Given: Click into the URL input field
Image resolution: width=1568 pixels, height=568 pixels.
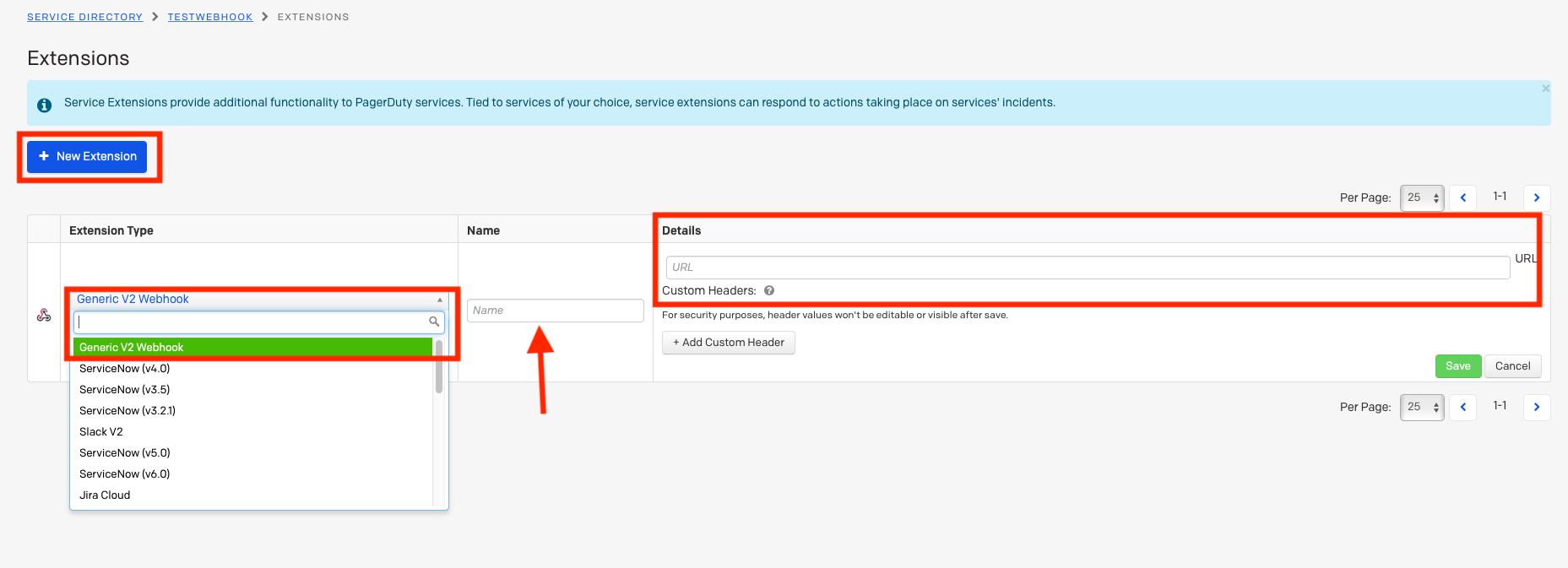Looking at the screenshot, I should pyautogui.click(x=1088, y=268).
